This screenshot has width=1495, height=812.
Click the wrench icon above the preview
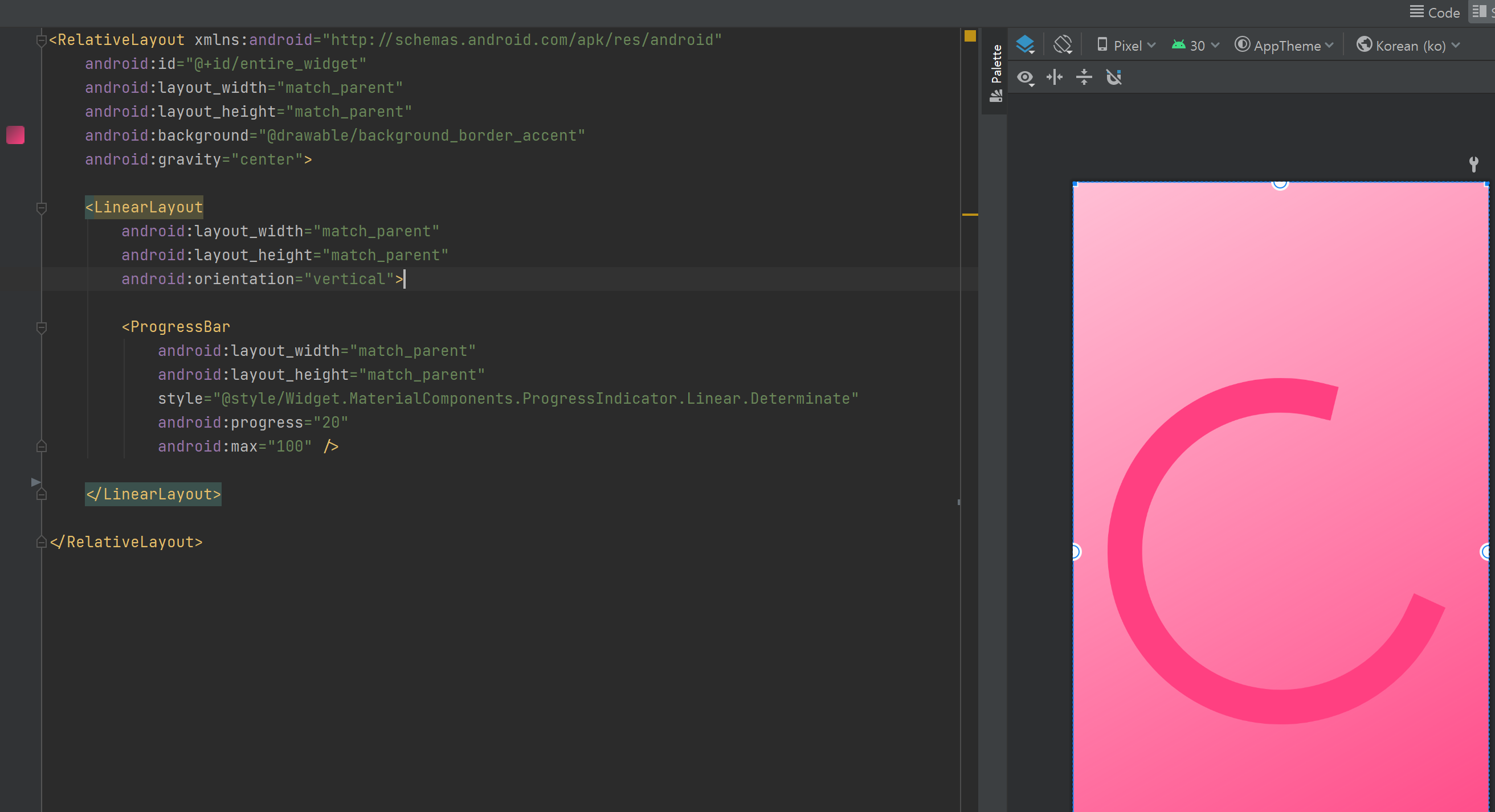pos(1473,163)
